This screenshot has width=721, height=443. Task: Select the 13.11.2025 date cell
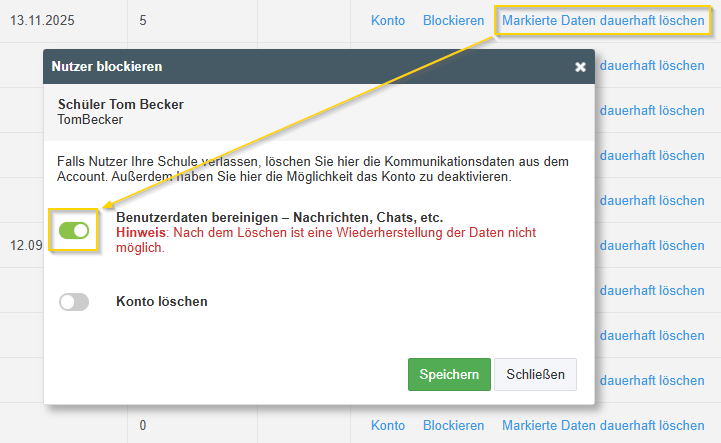(x=41, y=20)
